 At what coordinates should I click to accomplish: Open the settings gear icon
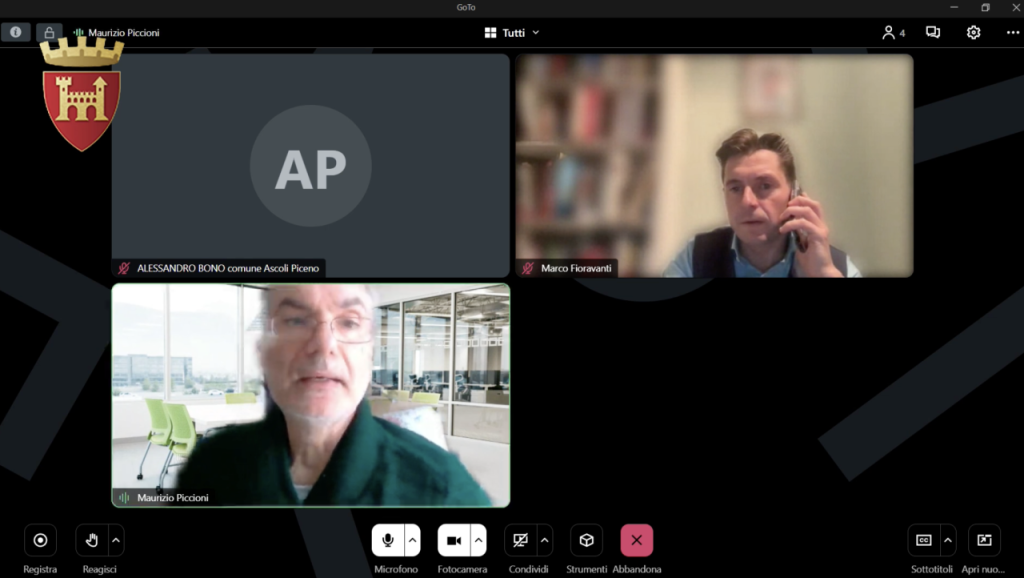973,32
